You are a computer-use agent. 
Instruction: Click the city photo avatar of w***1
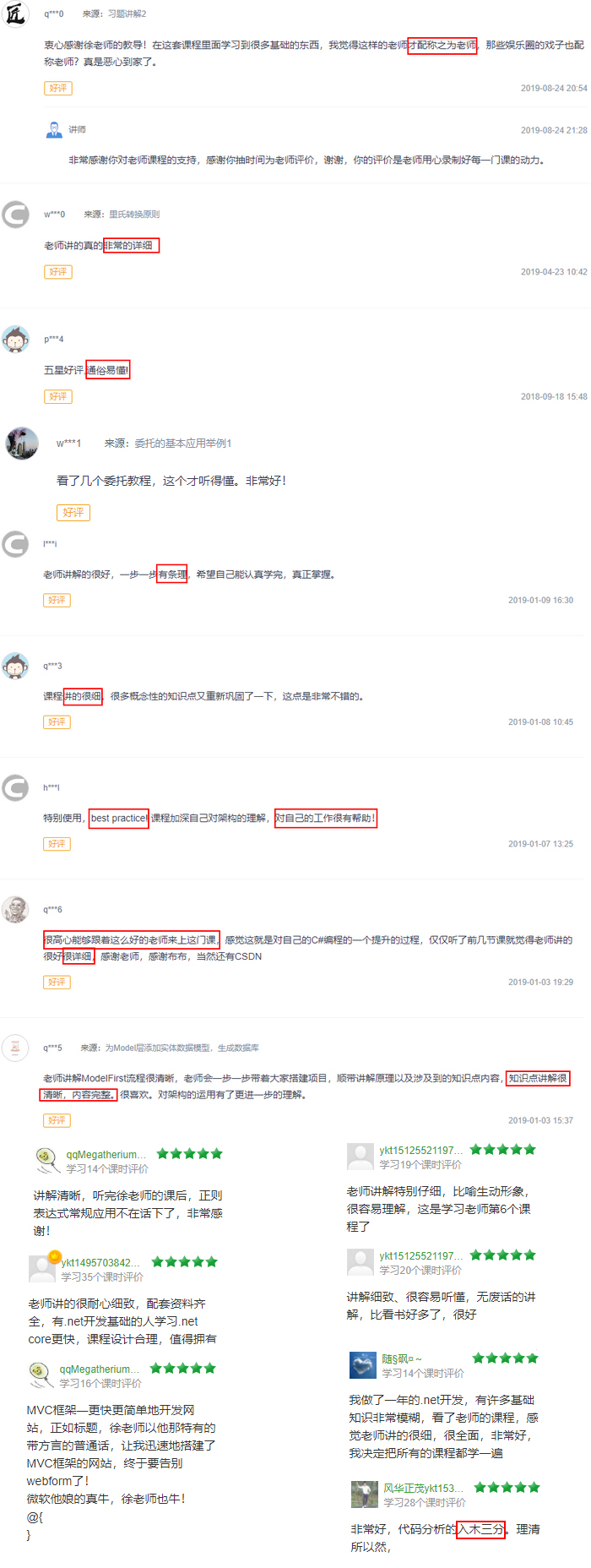click(22, 443)
